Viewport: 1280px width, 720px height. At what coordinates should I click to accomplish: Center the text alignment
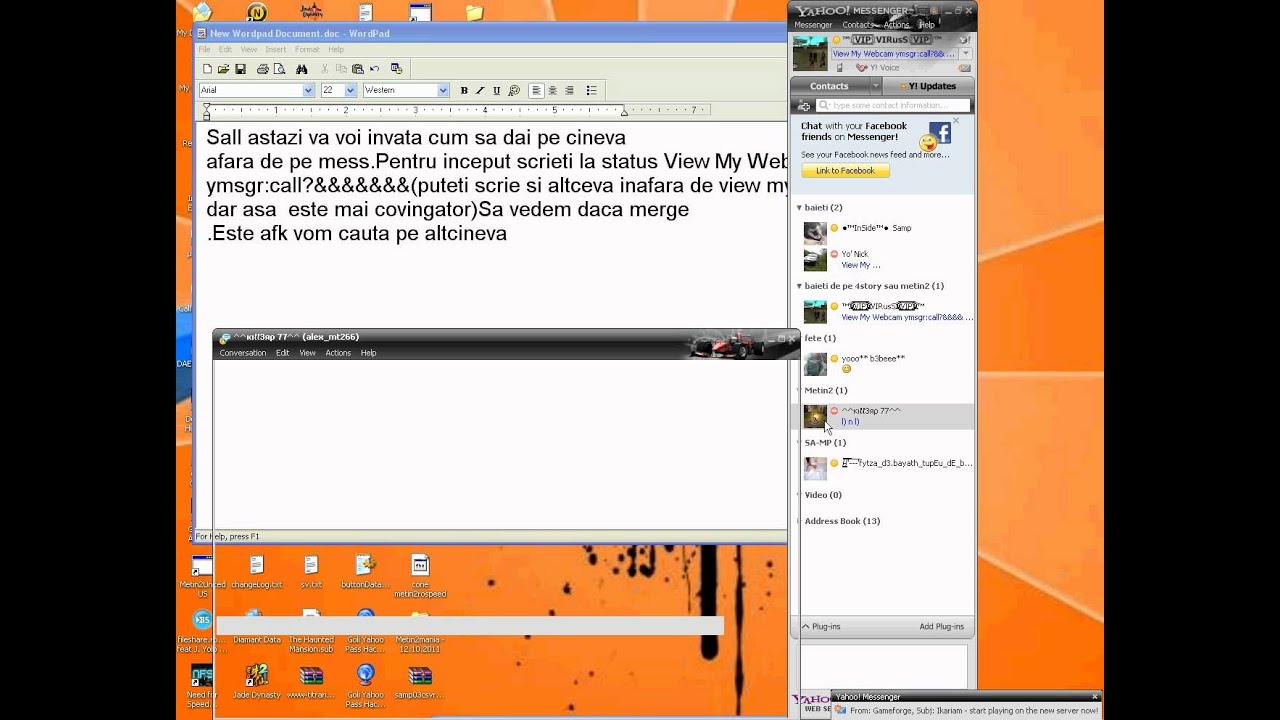pos(553,90)
